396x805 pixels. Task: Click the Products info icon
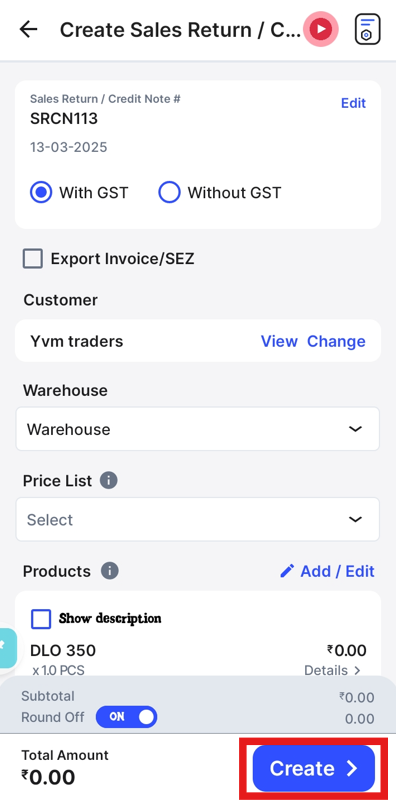(109, 571)
